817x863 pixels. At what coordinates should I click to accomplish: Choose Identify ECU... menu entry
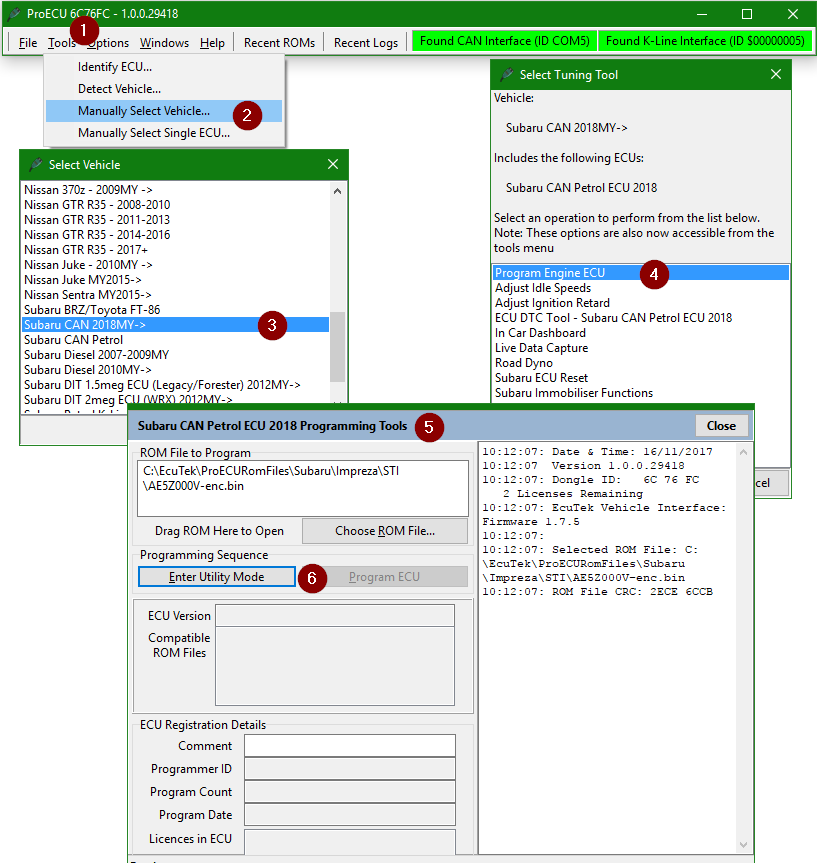(x=121, y=67)
